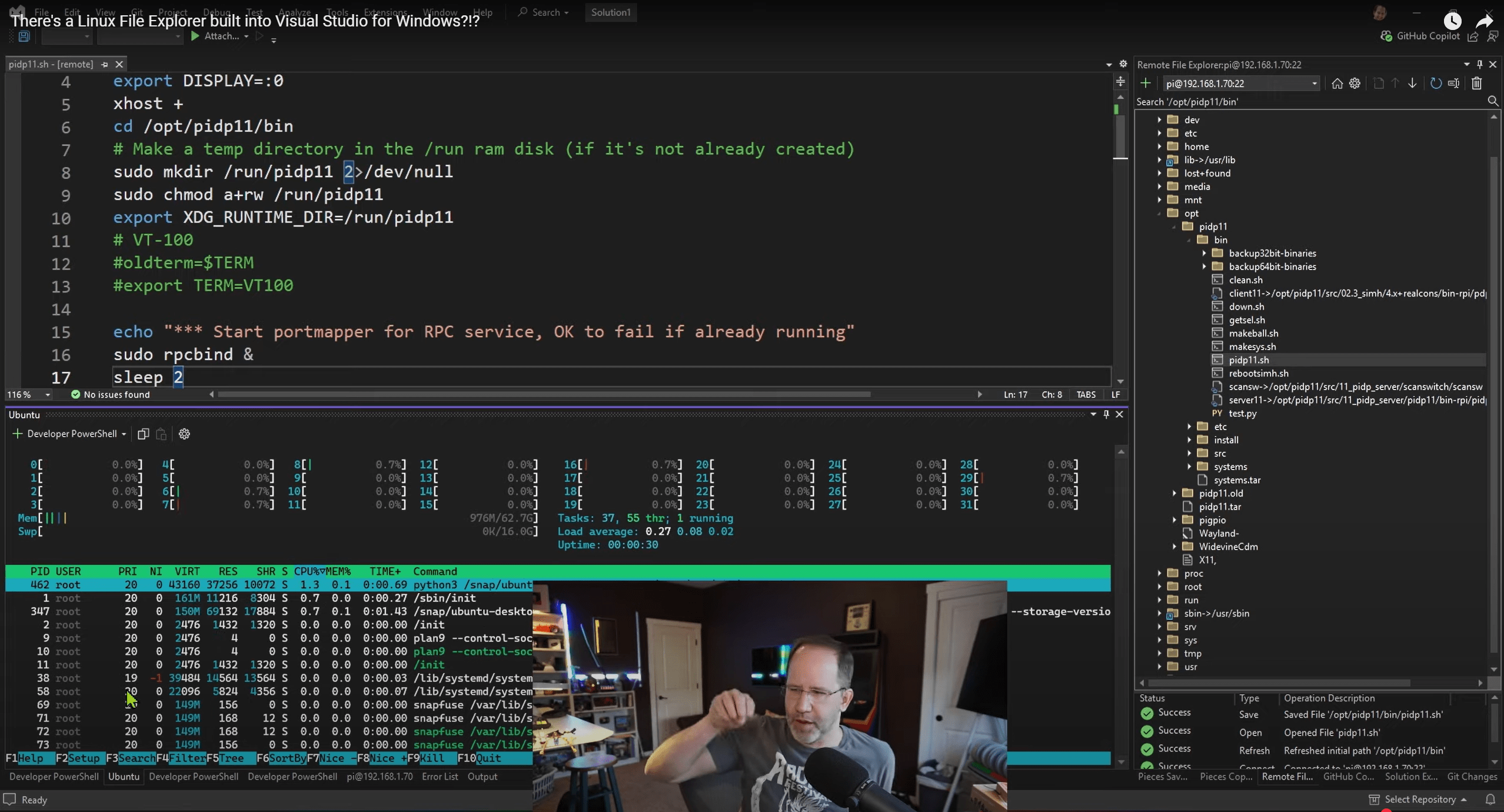The width and height of the screenshot is (1504, 812).
Task: Toggle pin on Remote File Explorer panel
Action: click(x=1479, y=64)
